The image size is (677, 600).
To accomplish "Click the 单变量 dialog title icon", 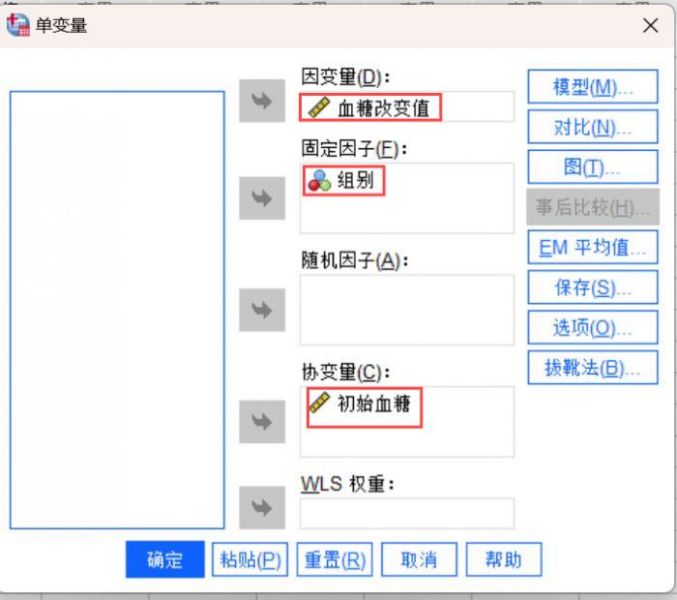I will 18,25.
